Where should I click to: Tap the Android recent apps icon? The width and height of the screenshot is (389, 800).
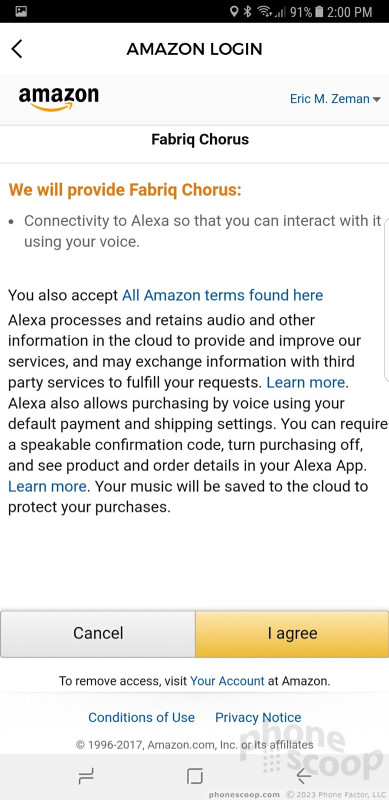click(x=86, y=777)
